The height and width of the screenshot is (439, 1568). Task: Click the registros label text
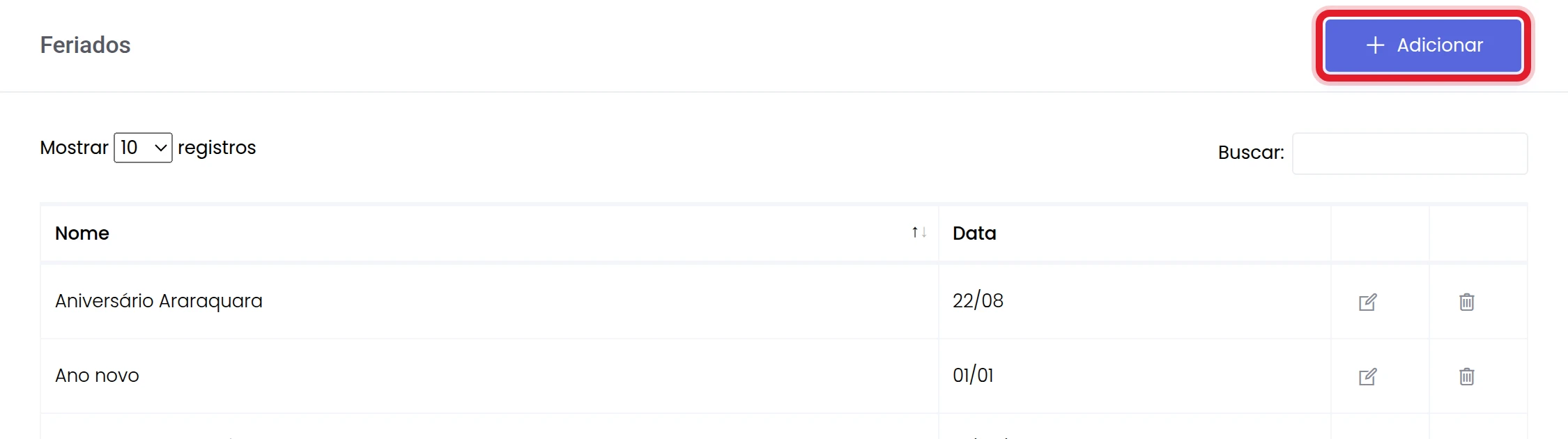[217, 148]
